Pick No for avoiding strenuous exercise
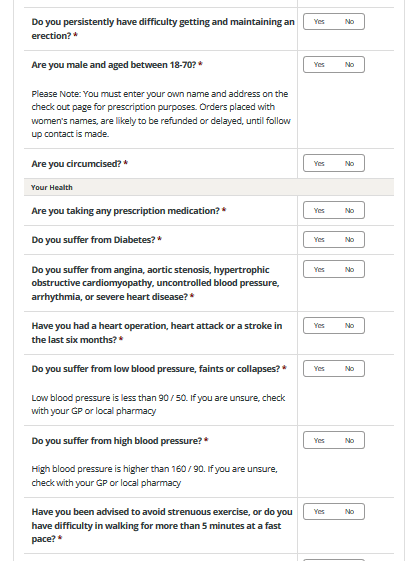This screenshot has height=561, width=417. click(x=349, y=512)
